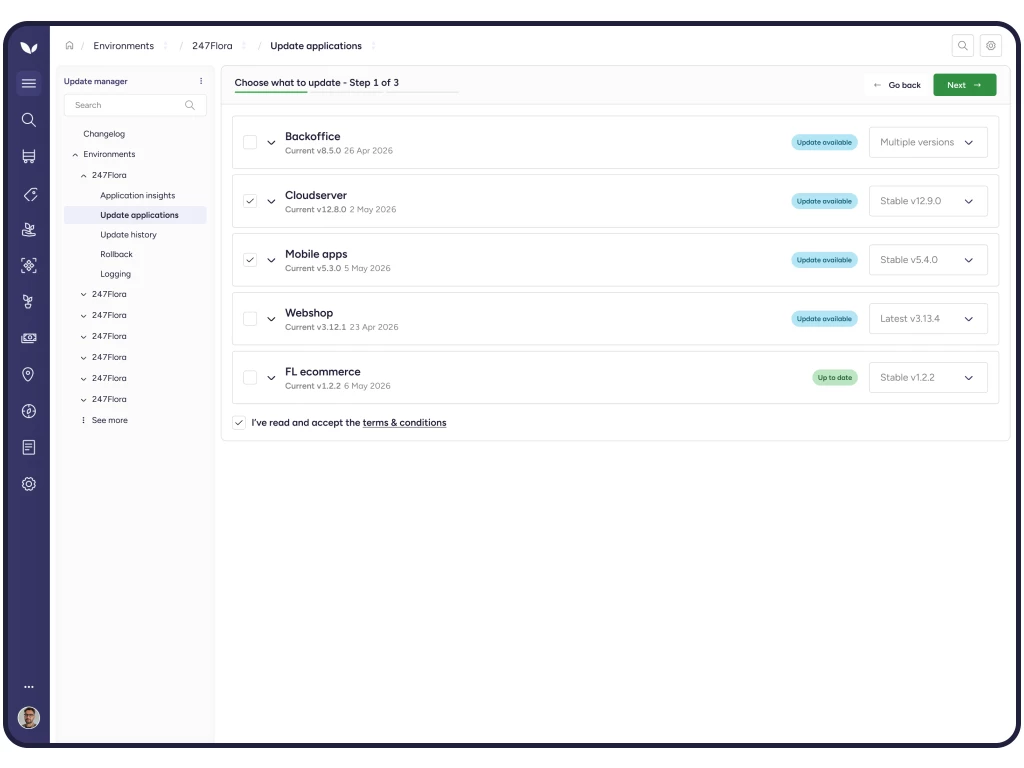Click Update applications breadcrumb
This screenshot has width=1024, height=768.
coord(316,46)
